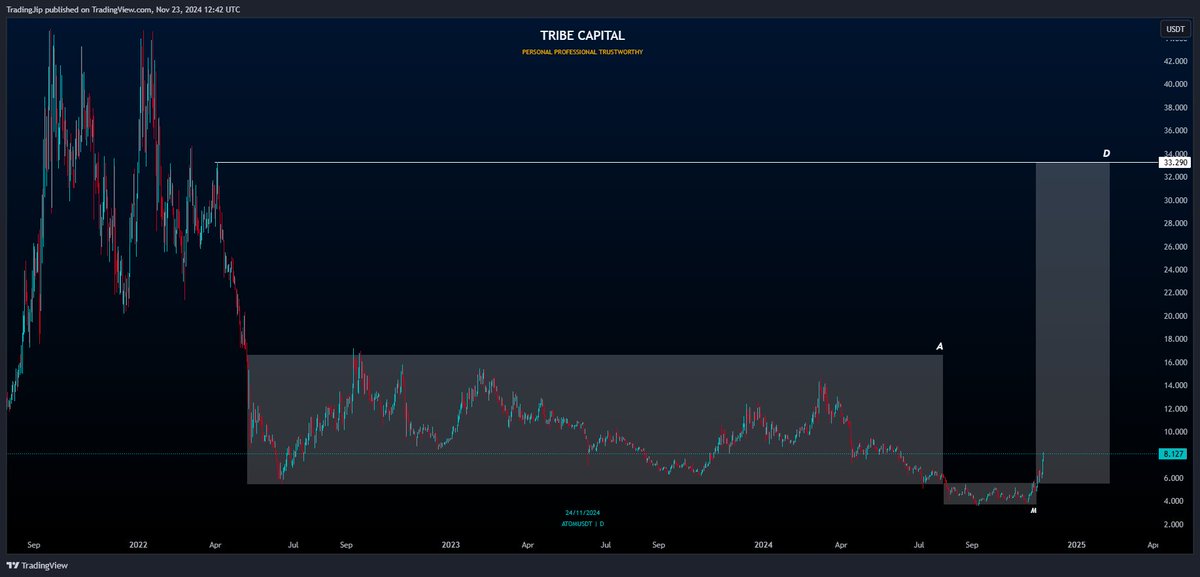Click 10.000 on the price axis
Viewport: 1200px width, 577px height.
(1173, 432)
